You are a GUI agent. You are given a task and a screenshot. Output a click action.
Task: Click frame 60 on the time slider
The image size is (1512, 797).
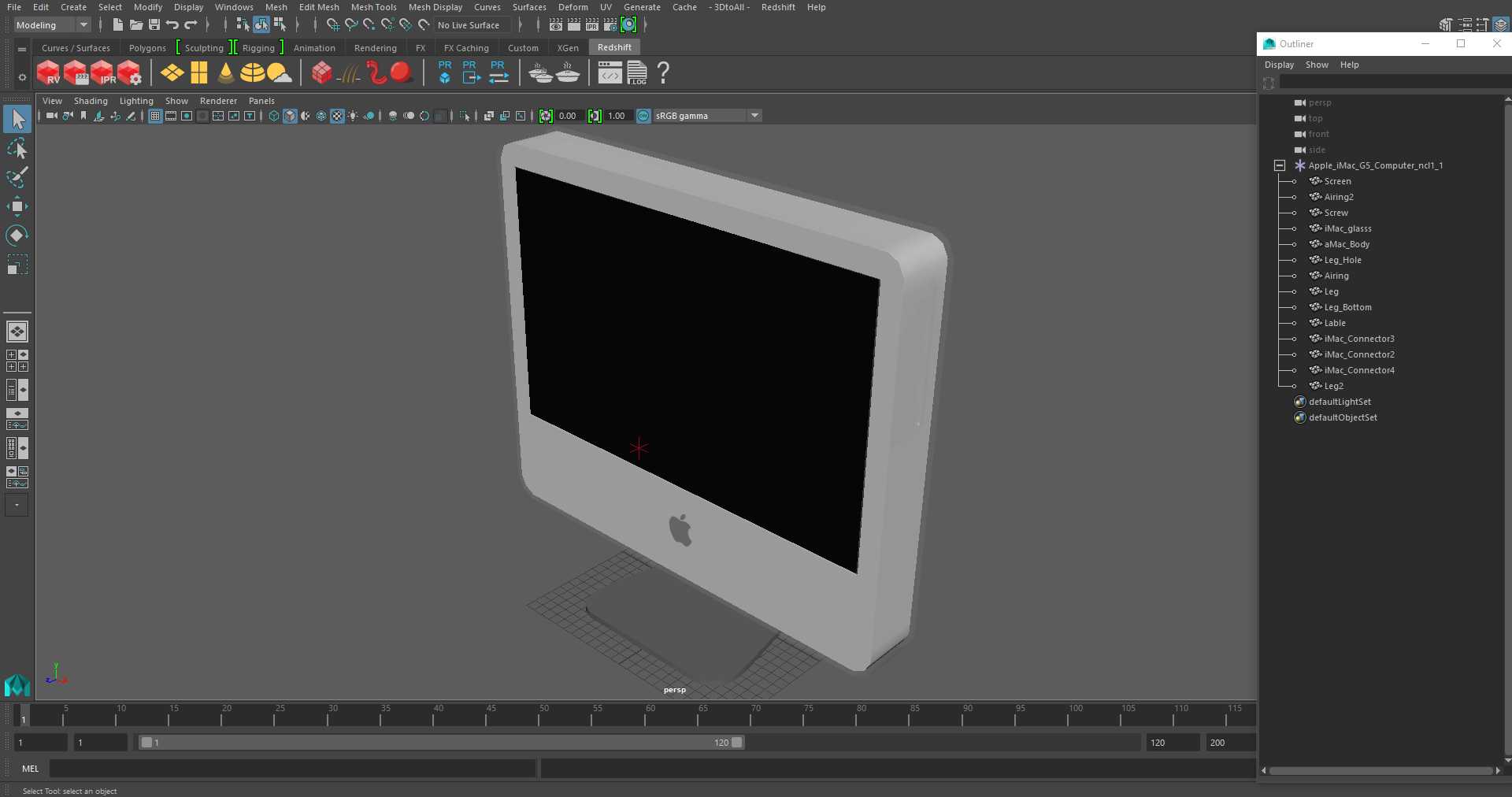pyautogui.click(x=650, y=714)
